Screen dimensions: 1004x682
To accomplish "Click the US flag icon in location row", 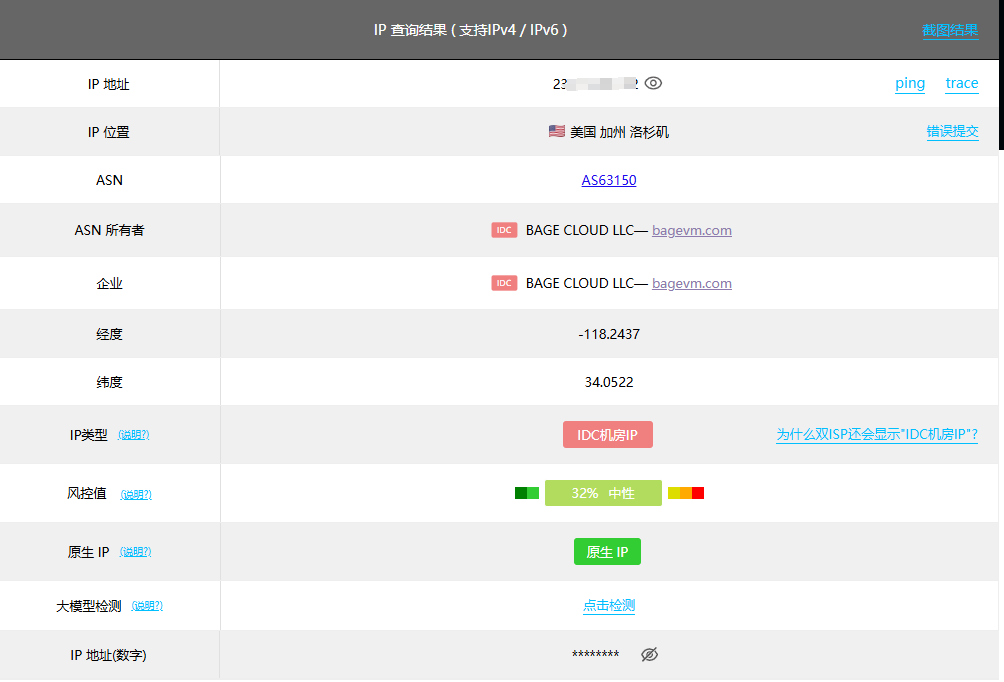I will pyautogui.click(x=557, y=131).
